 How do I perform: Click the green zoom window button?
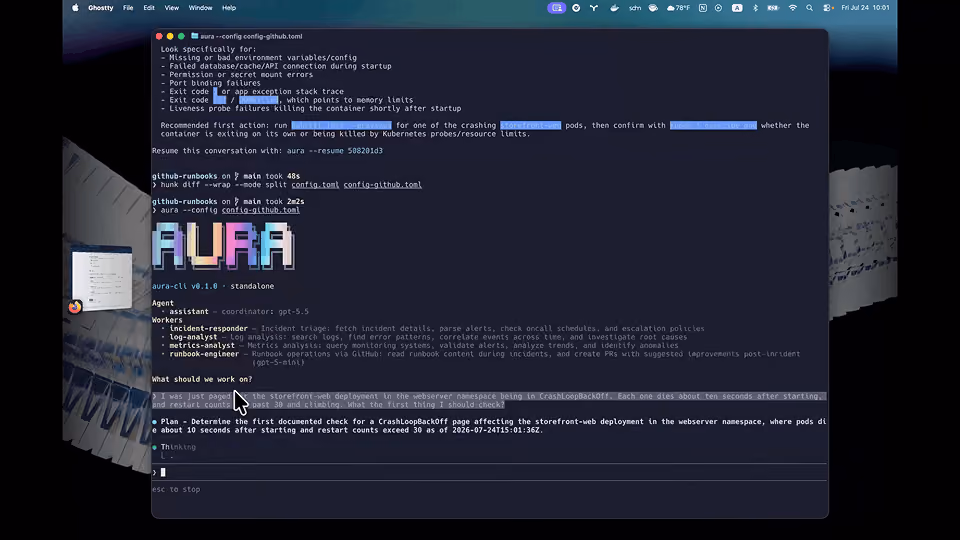[x=181, y=36]
